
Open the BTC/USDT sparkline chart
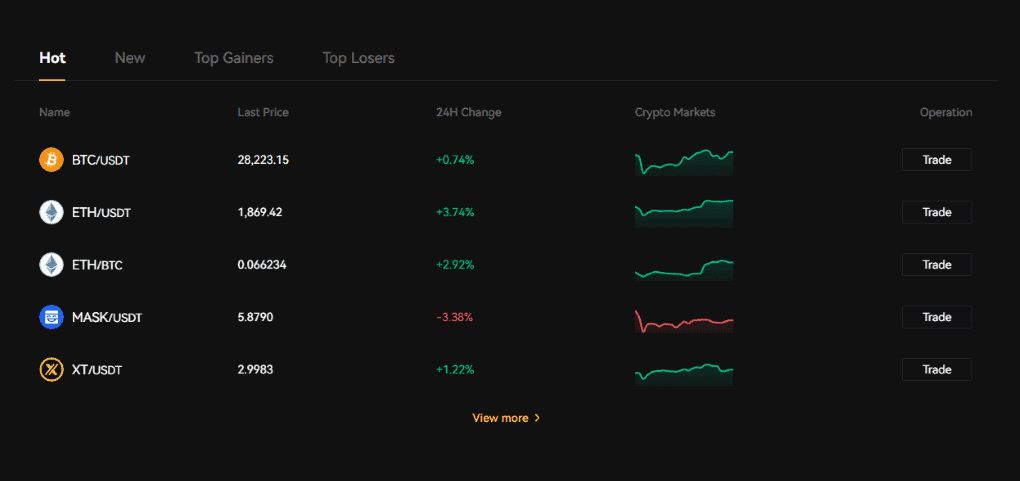[684, 162]
